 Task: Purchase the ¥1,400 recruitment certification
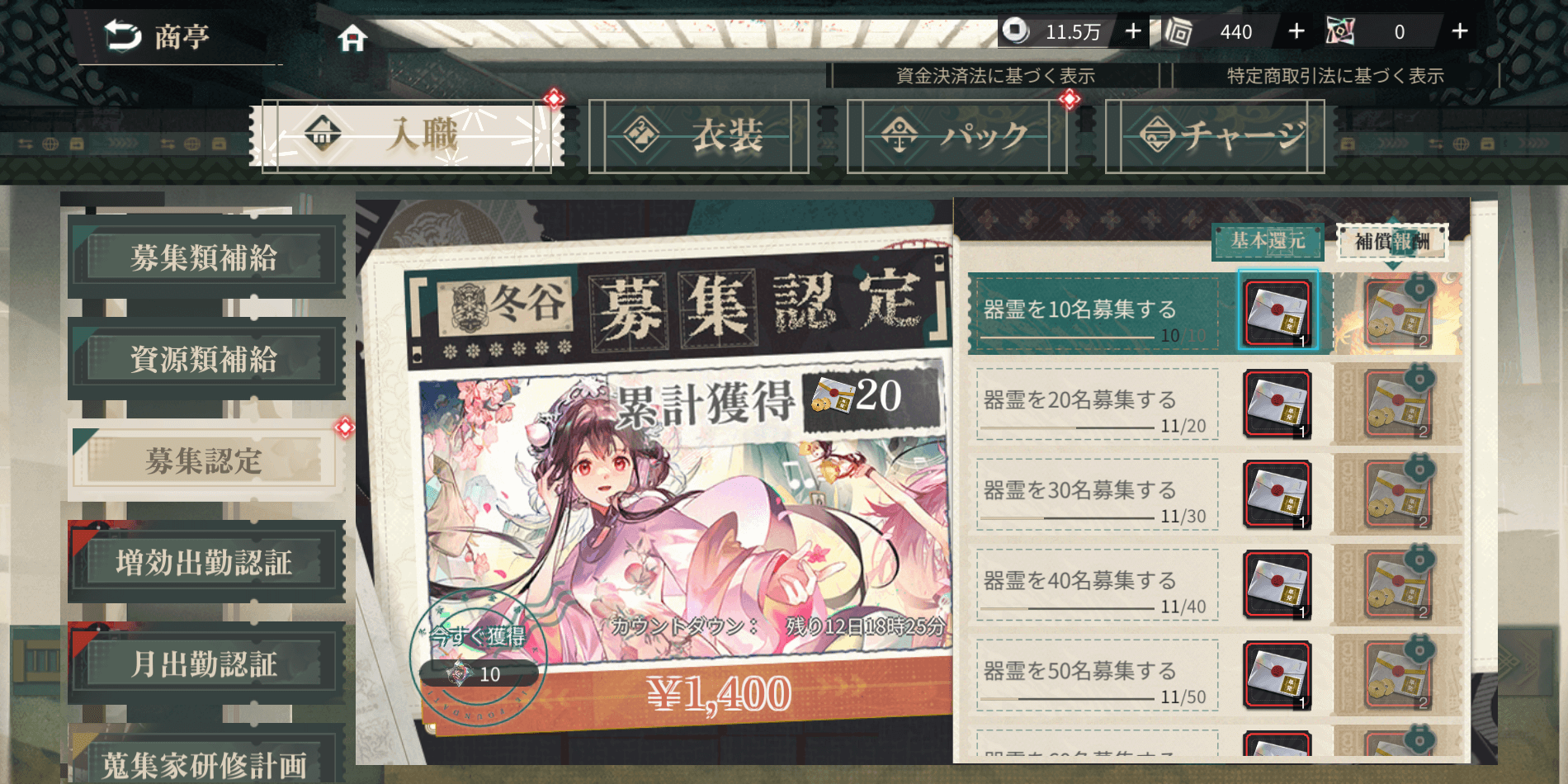(718, 694)
